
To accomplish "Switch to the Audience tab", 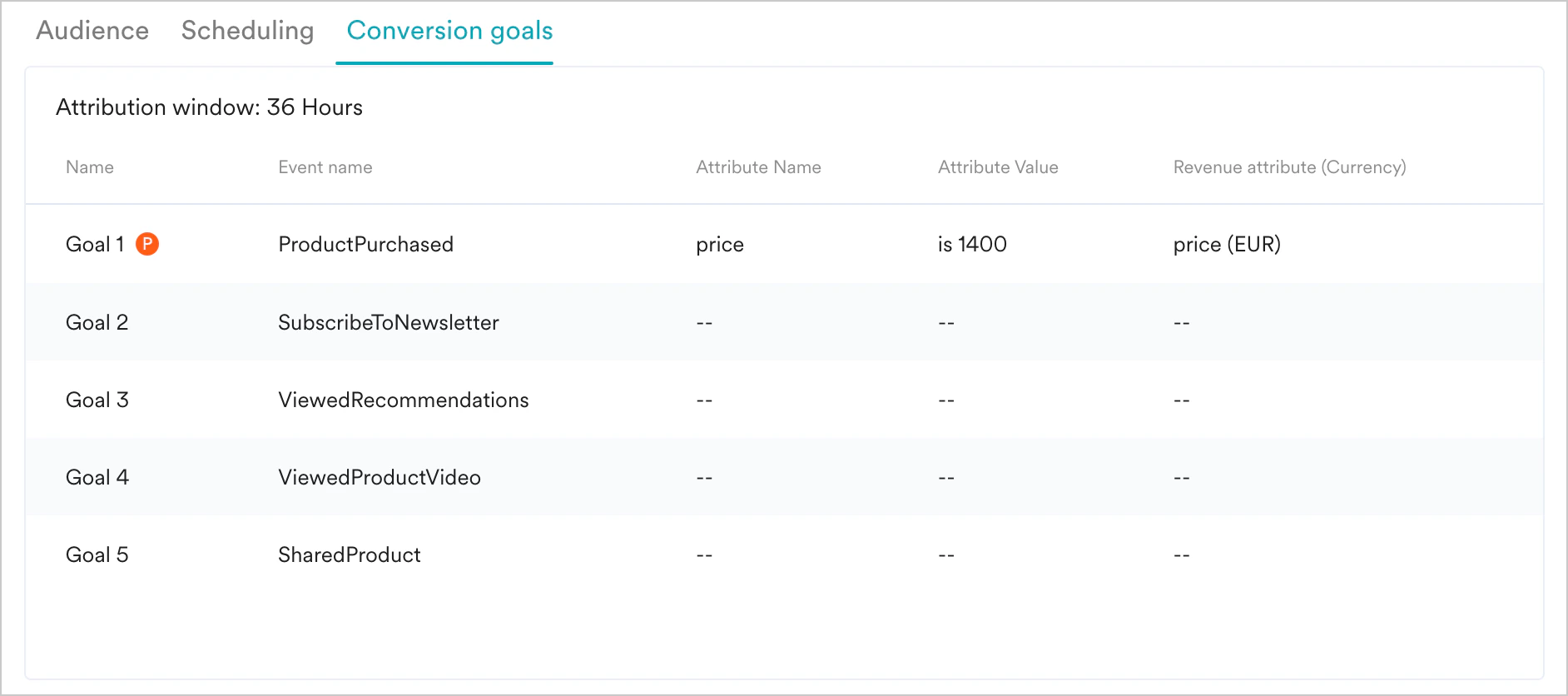I will point(92,31).
